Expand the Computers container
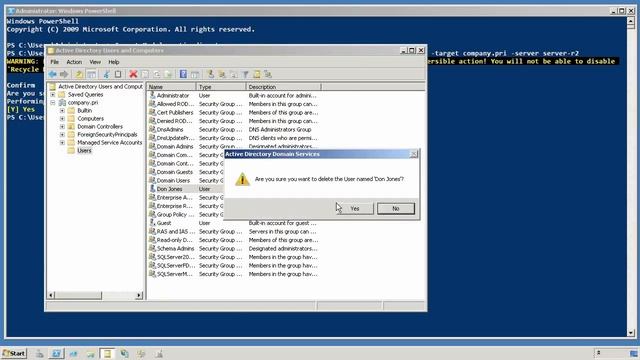 tap(62, 118)
